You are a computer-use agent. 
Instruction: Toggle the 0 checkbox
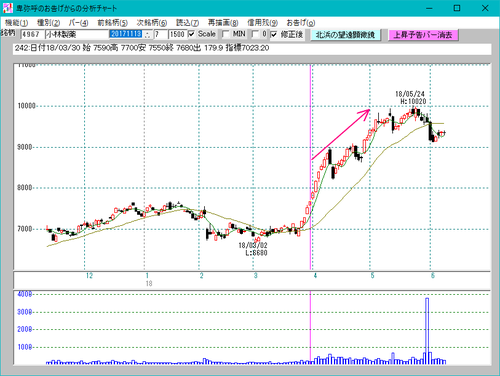click(255, 34)
